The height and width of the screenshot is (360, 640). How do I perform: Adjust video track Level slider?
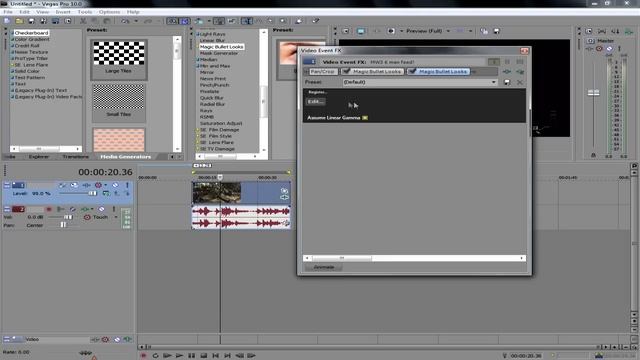coord(93,193)
